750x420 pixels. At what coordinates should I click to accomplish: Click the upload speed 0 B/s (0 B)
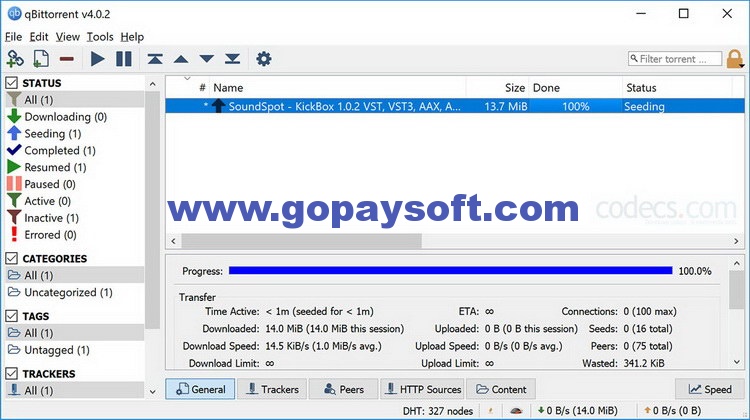pos(672,410)
